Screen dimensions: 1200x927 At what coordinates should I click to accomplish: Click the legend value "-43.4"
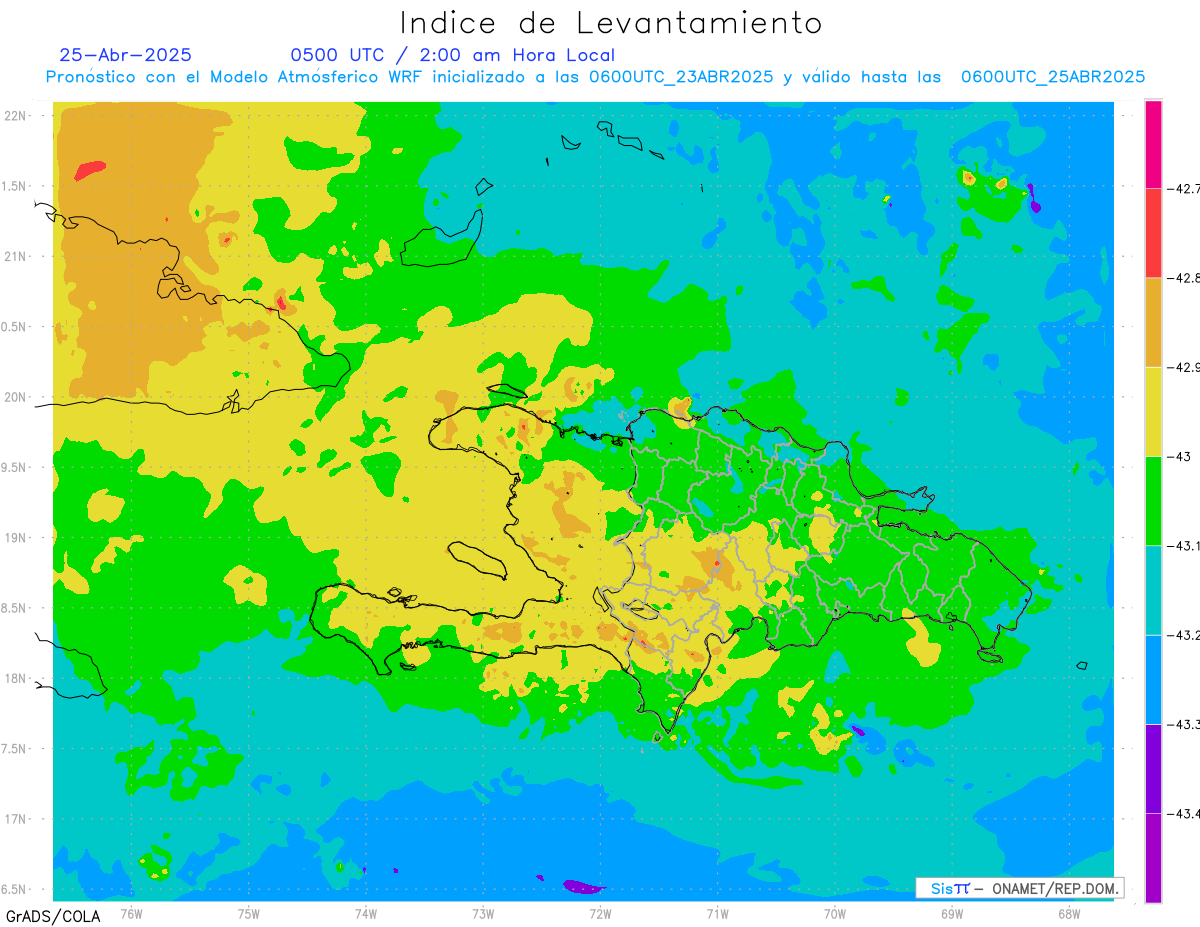(1184, 813)
